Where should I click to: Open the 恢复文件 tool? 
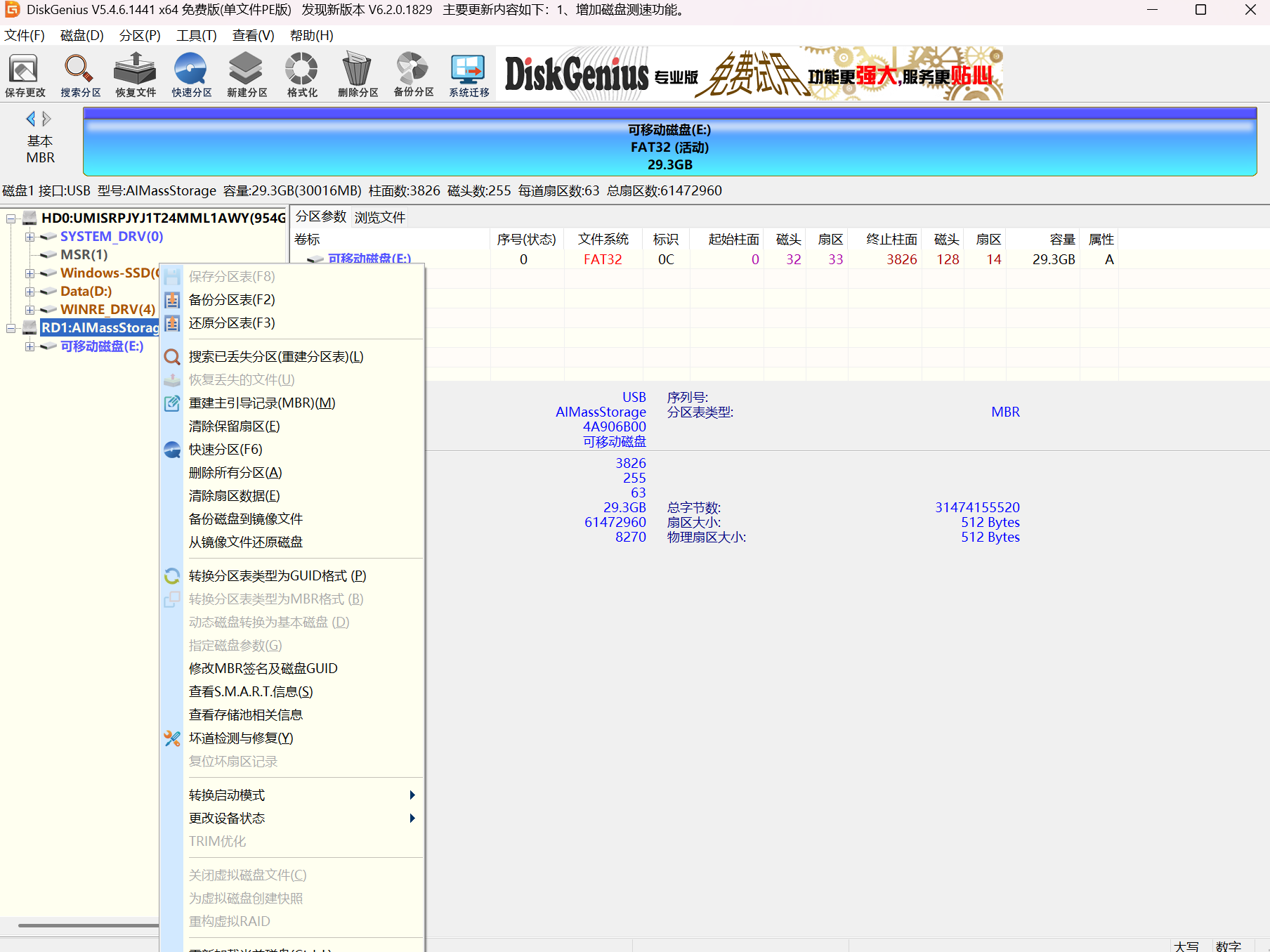[136, 74]
